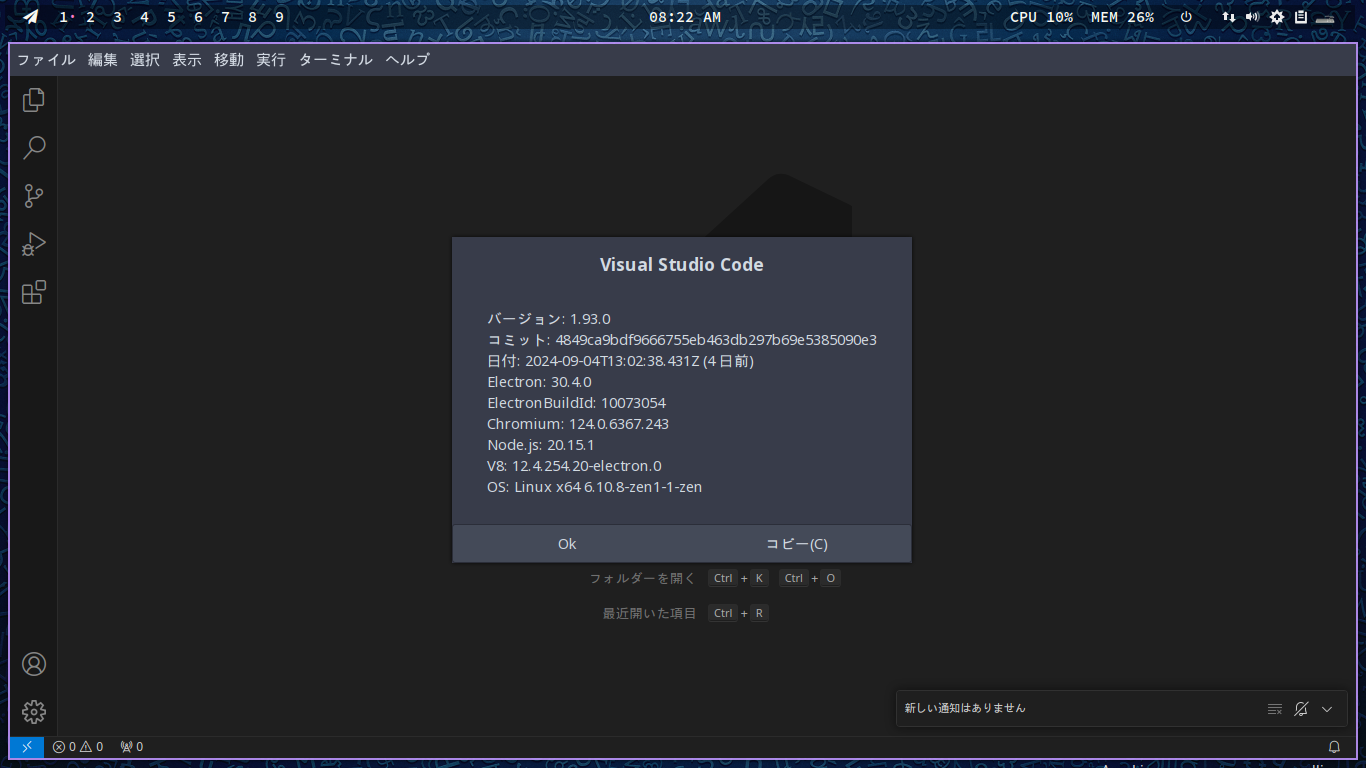
Task: Click the power icon in top bar
Action: click(1186, 17)
